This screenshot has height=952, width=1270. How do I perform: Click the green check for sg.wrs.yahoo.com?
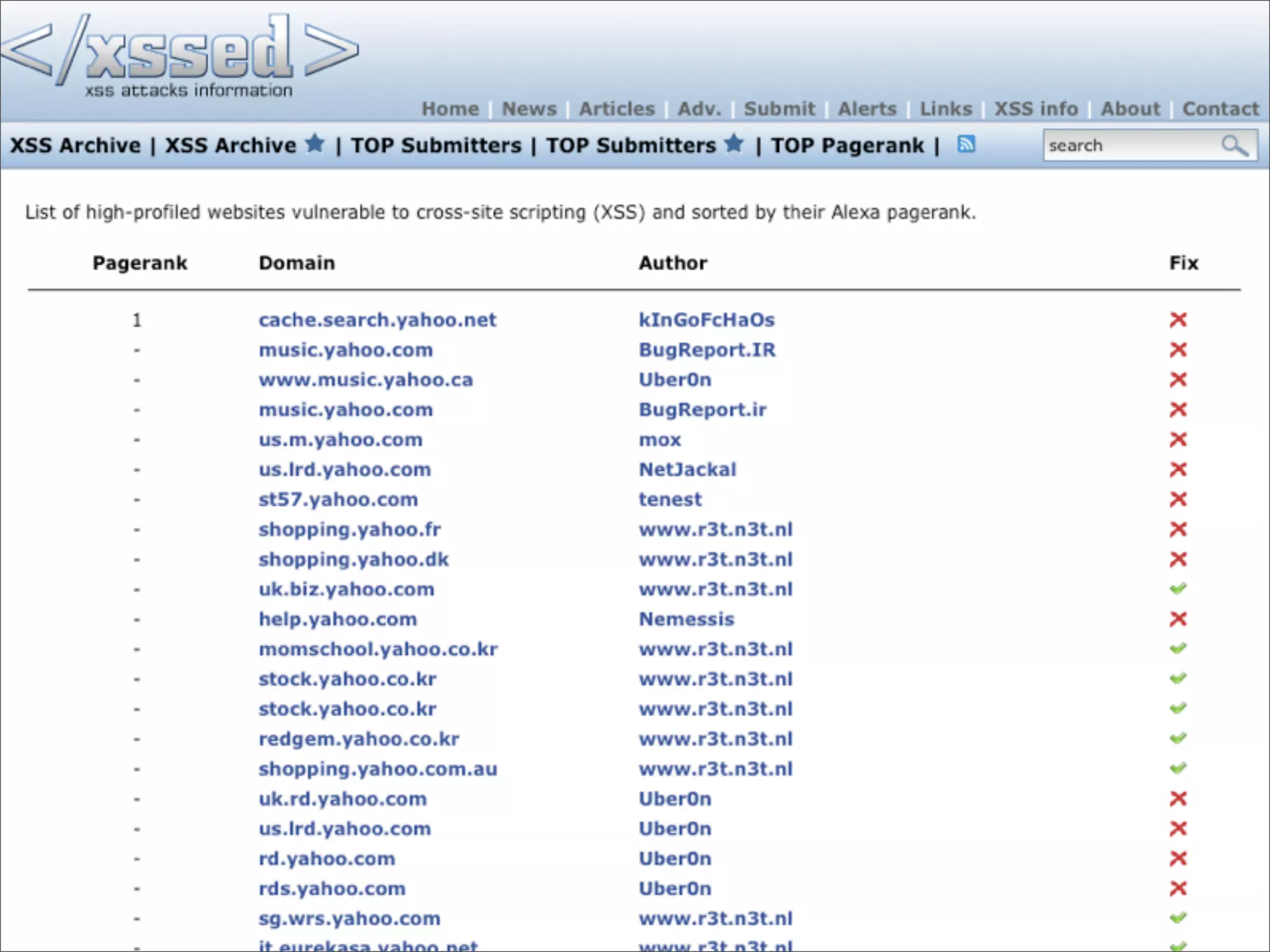(x=1178, y=918)
